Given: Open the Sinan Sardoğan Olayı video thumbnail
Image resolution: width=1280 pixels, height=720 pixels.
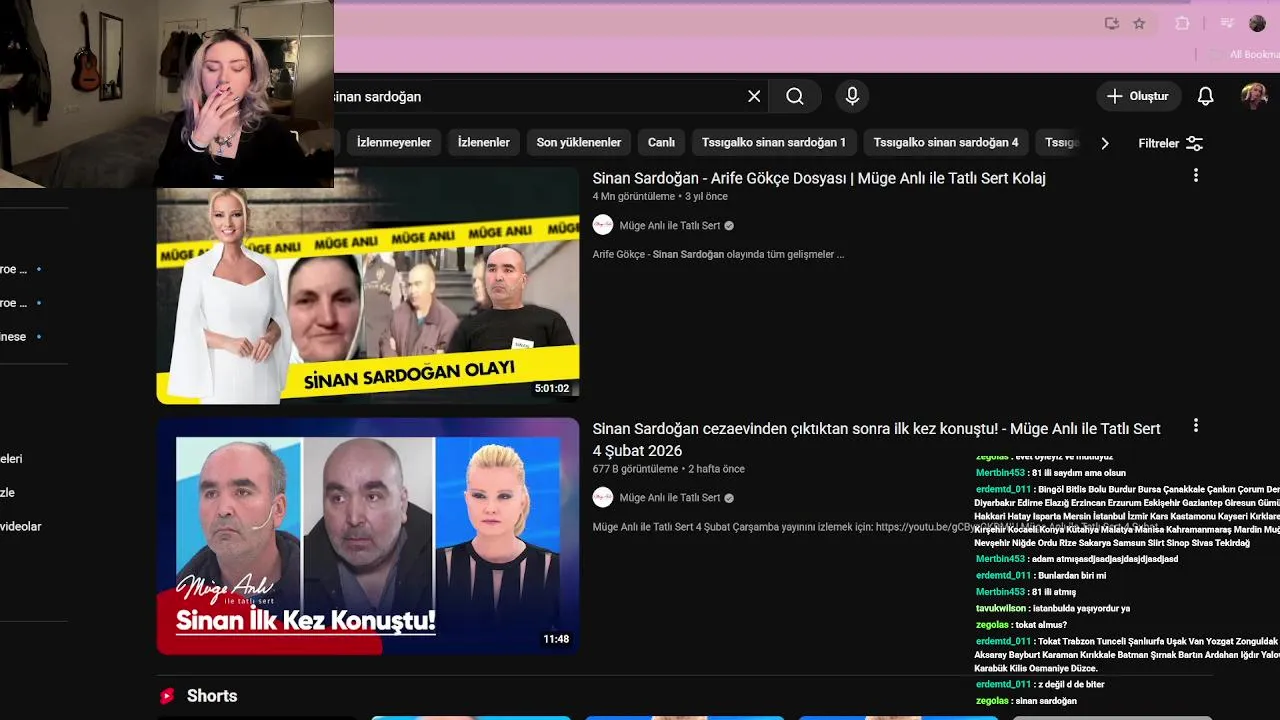Looking at the screenshot, I should [368, 285].
